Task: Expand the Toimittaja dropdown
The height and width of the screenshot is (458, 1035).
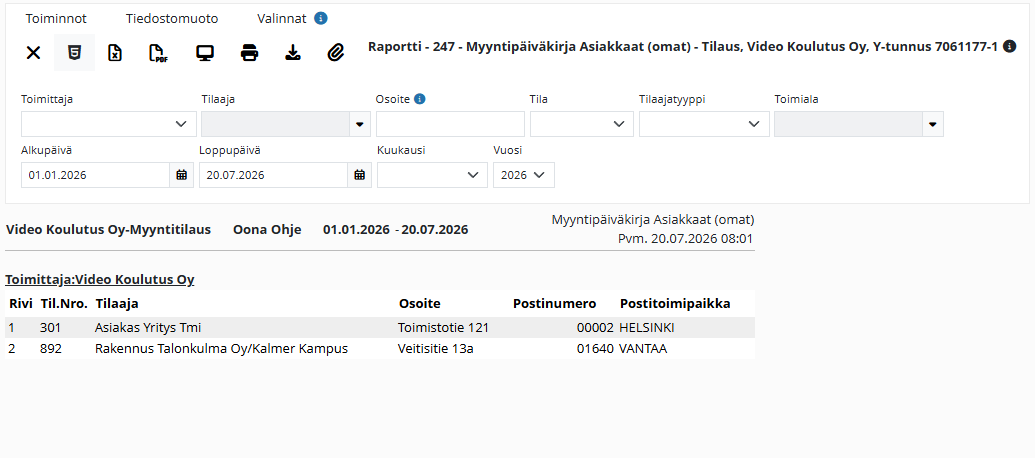Action: coord(109,123)
